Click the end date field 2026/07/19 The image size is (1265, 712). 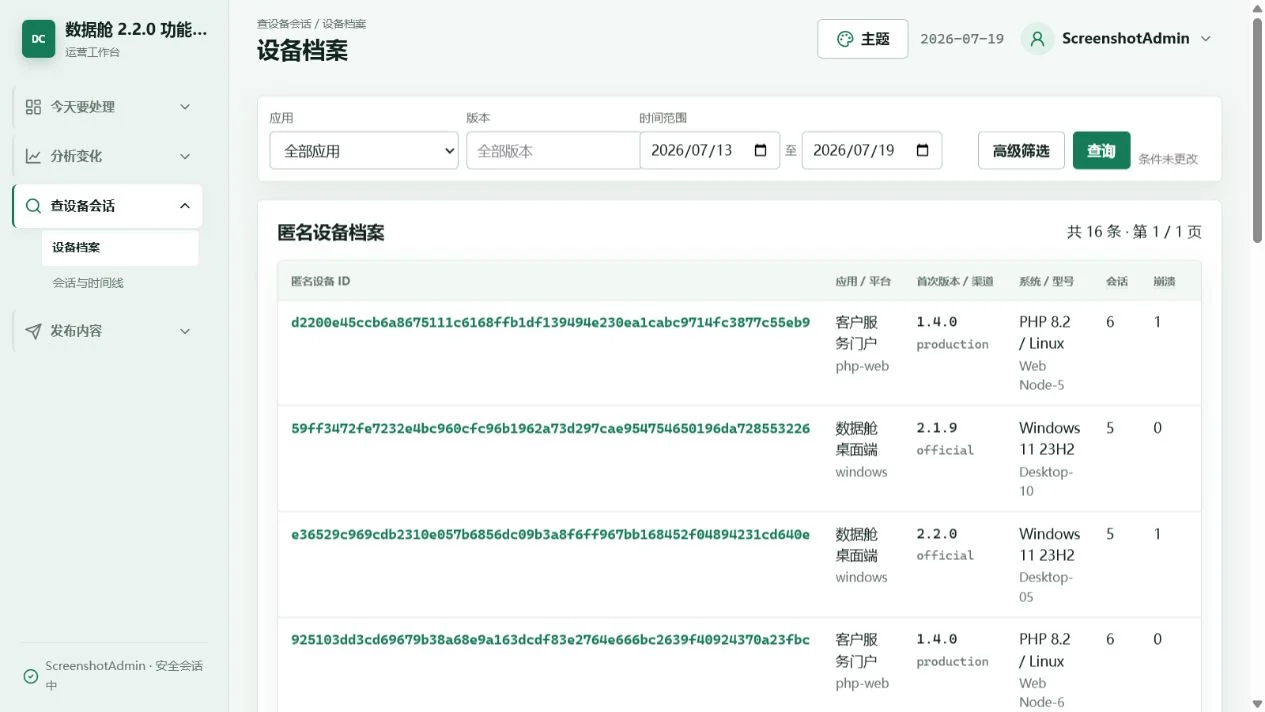click(871, 150)
